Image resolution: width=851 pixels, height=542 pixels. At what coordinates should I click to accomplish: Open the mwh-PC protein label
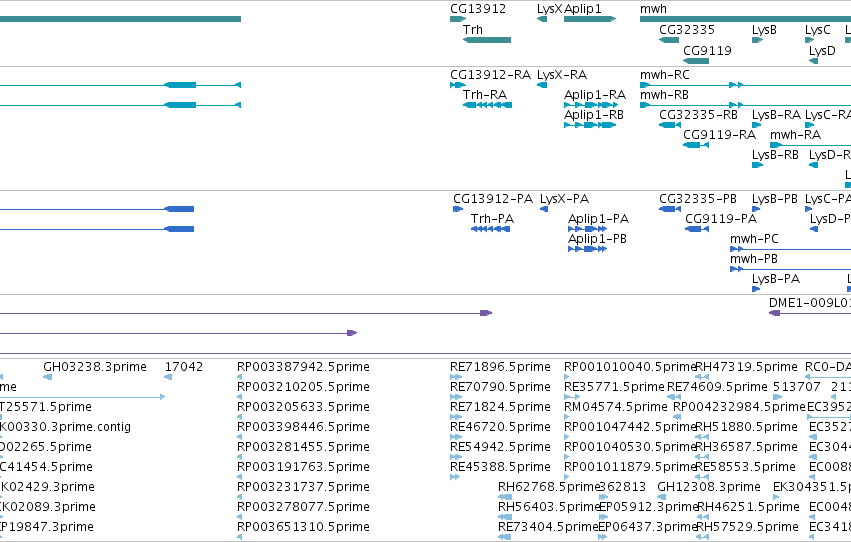click(754, 239)
